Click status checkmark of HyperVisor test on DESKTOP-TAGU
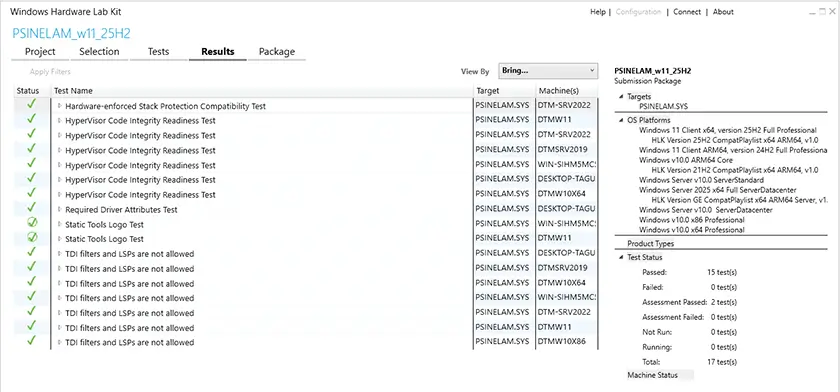 point(31,178)
